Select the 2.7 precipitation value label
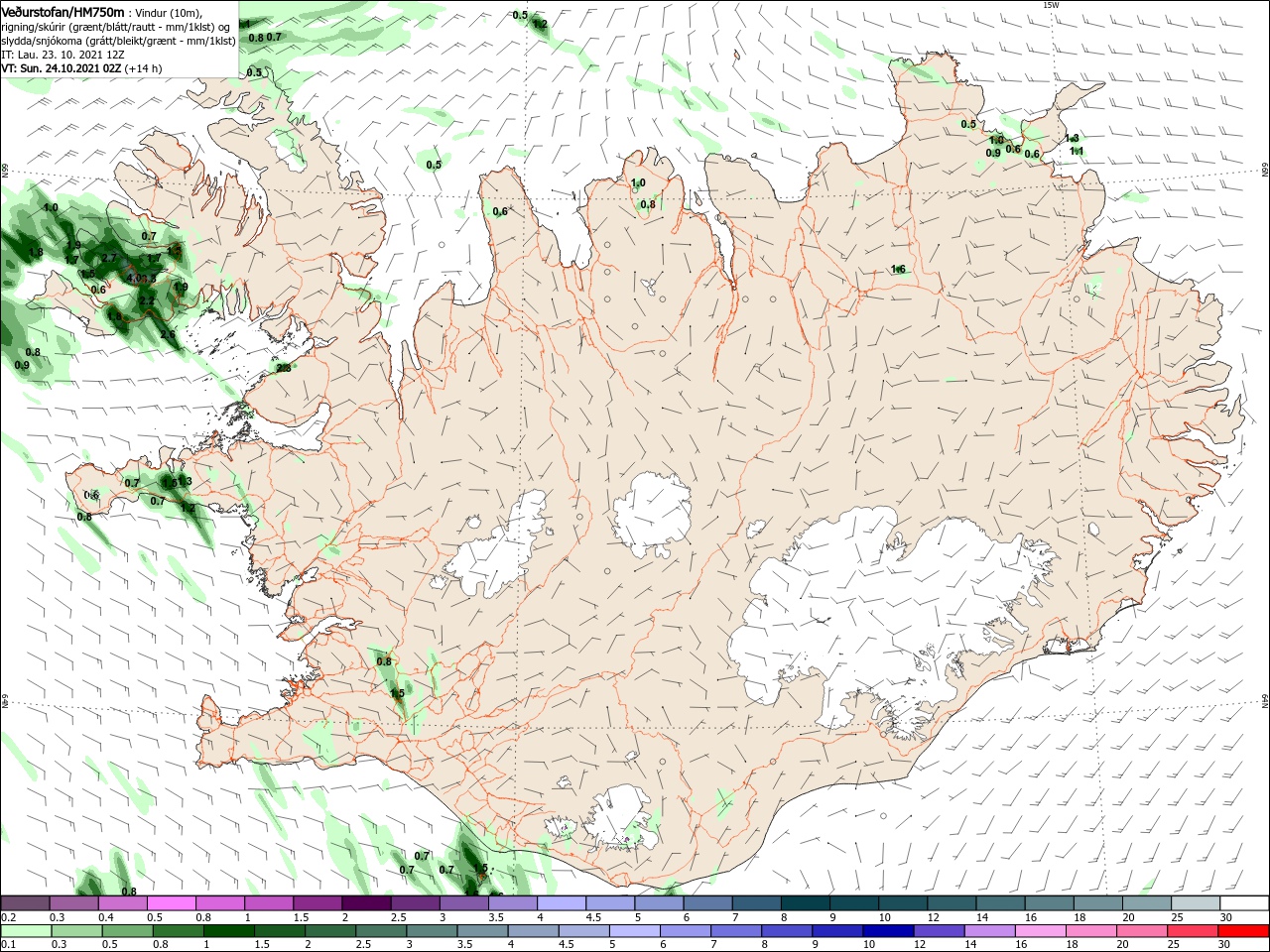The width and height of the screenshot is (1270, 952). pyautogui.click(x=109, y=258)
